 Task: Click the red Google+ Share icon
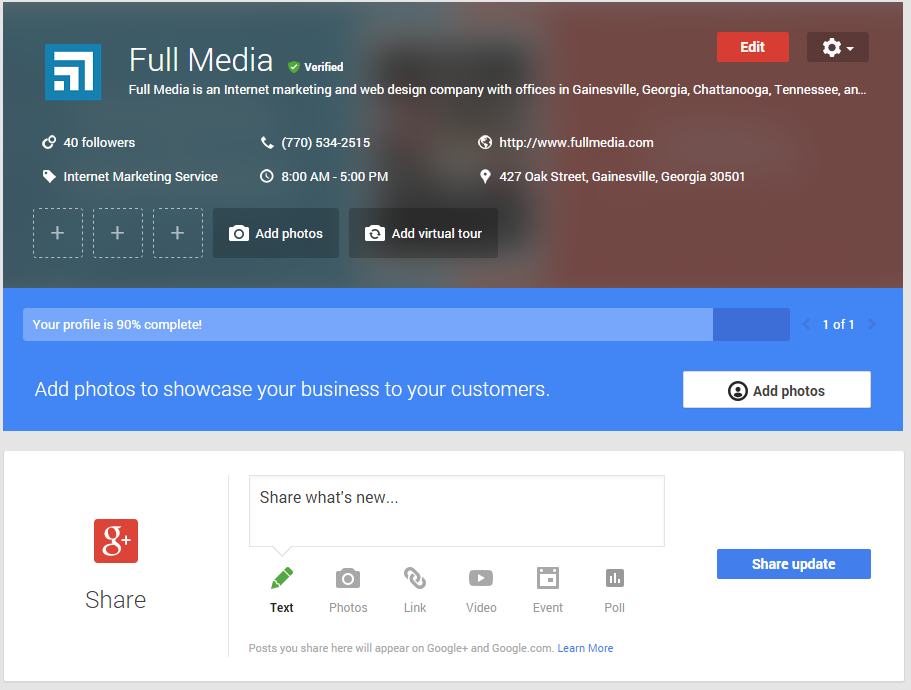[116, 541]
